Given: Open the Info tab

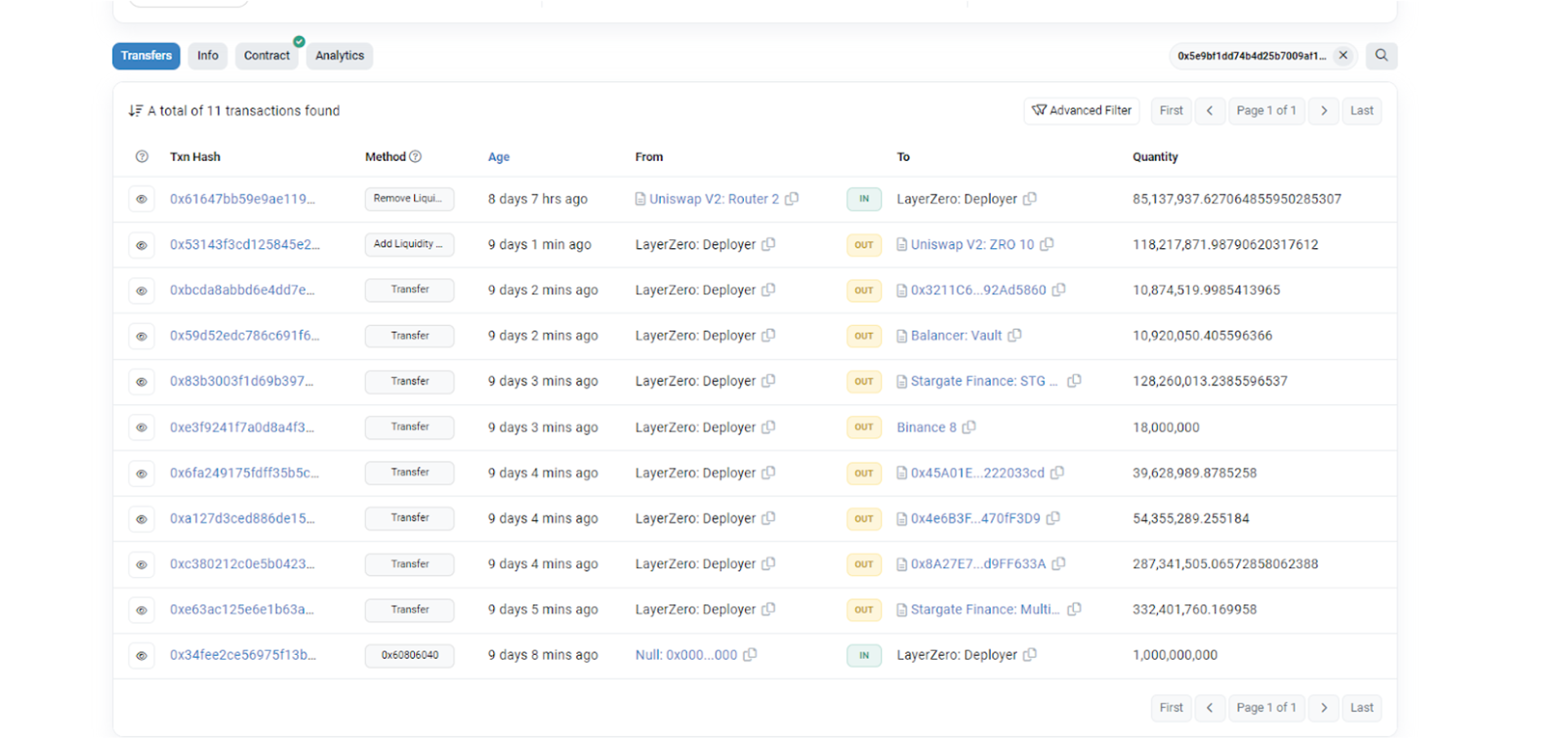Looking at the screenshot, I should tap(207, 56).
